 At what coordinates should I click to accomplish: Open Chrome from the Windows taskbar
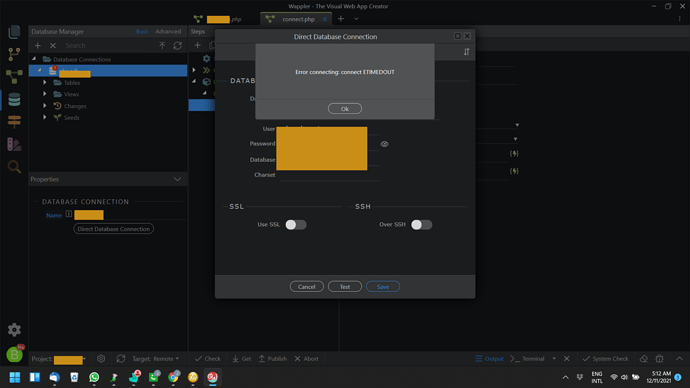pos(173,377)
